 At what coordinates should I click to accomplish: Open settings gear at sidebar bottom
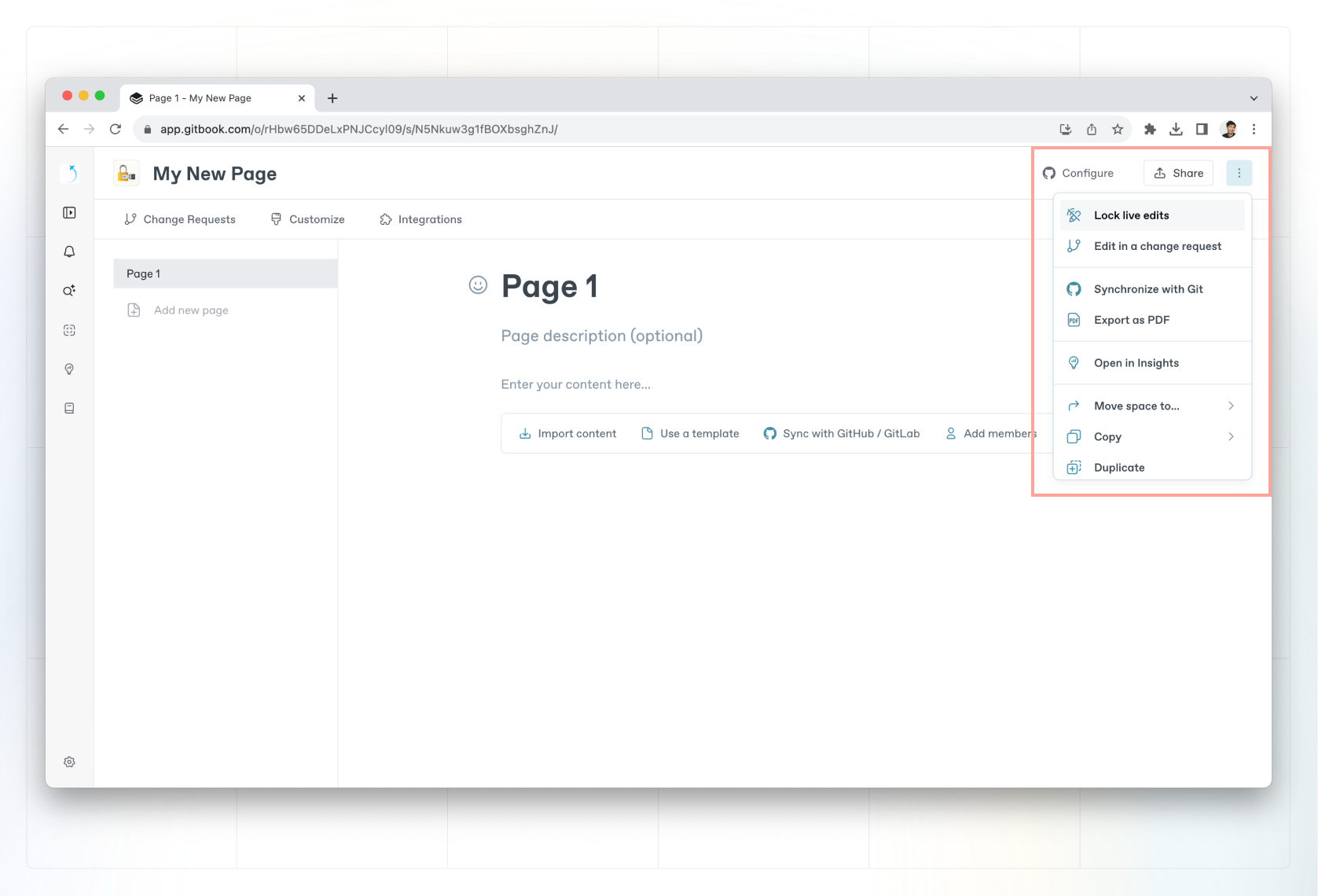click(x=69, y=762)
